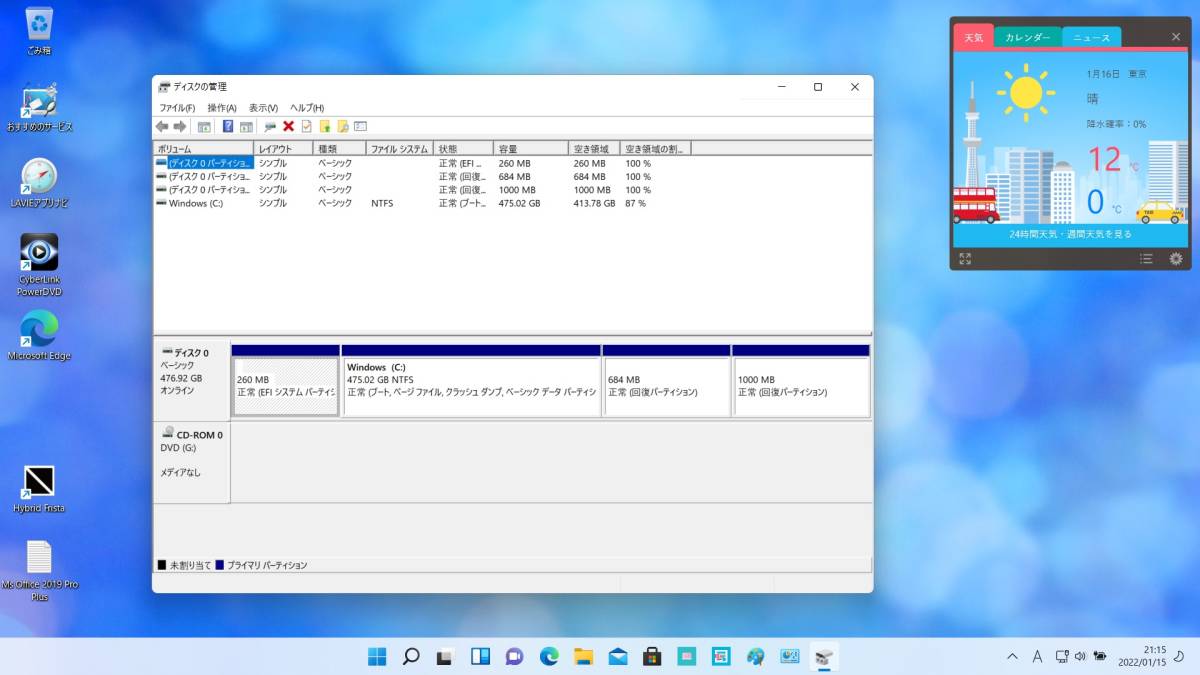This screenshot has height=675, width=1200.
Task: Open the Mail app from the taskbar
Action: 618,656
